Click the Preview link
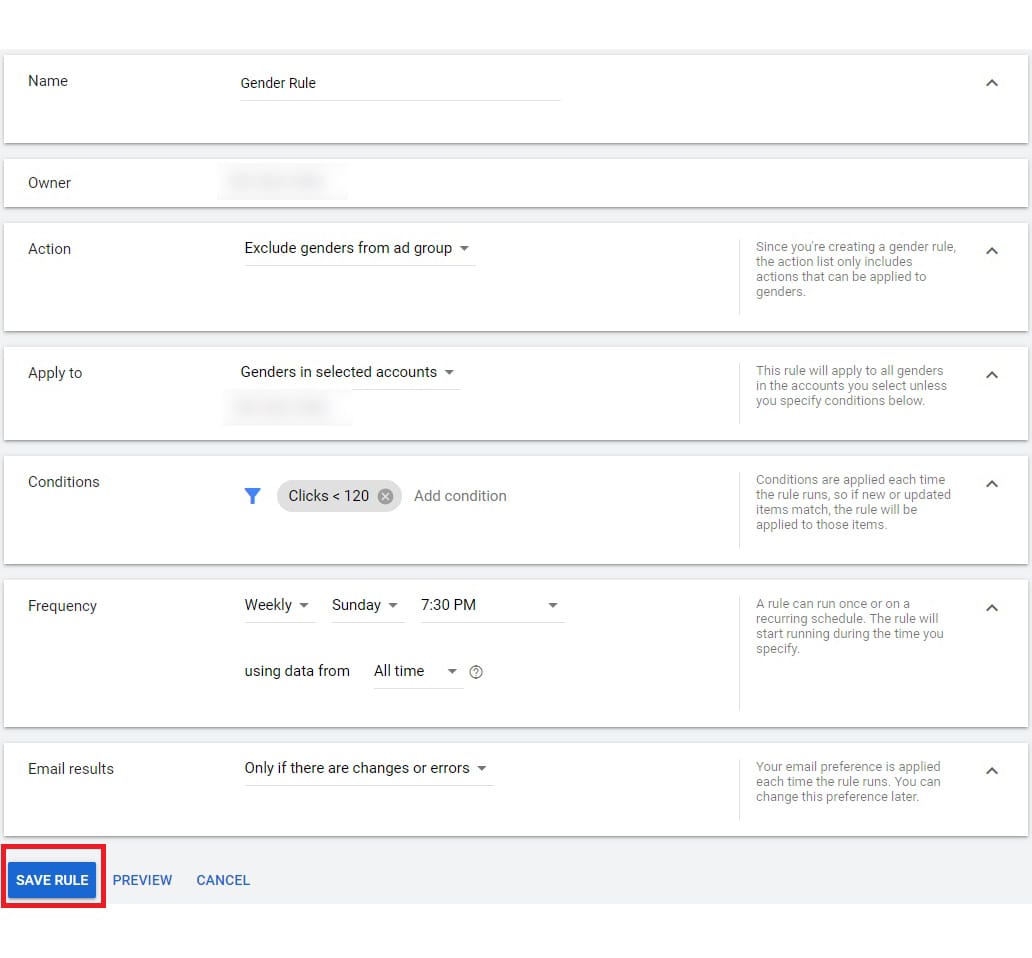 coord(142,880)
